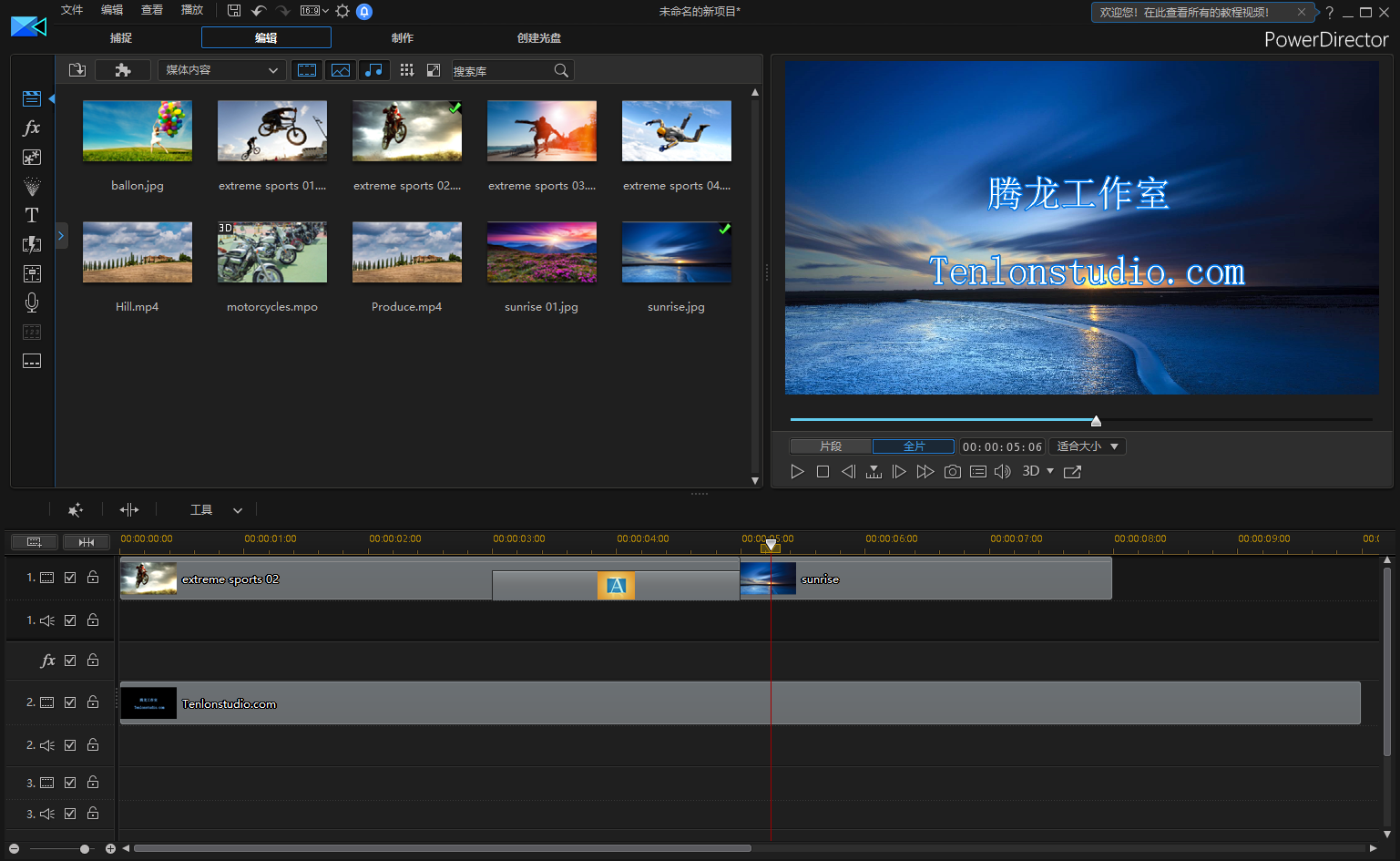1400x861 pixels.
Task: Open the Voice-over recording room microphone icon
Action: click(x=32, y=302)
